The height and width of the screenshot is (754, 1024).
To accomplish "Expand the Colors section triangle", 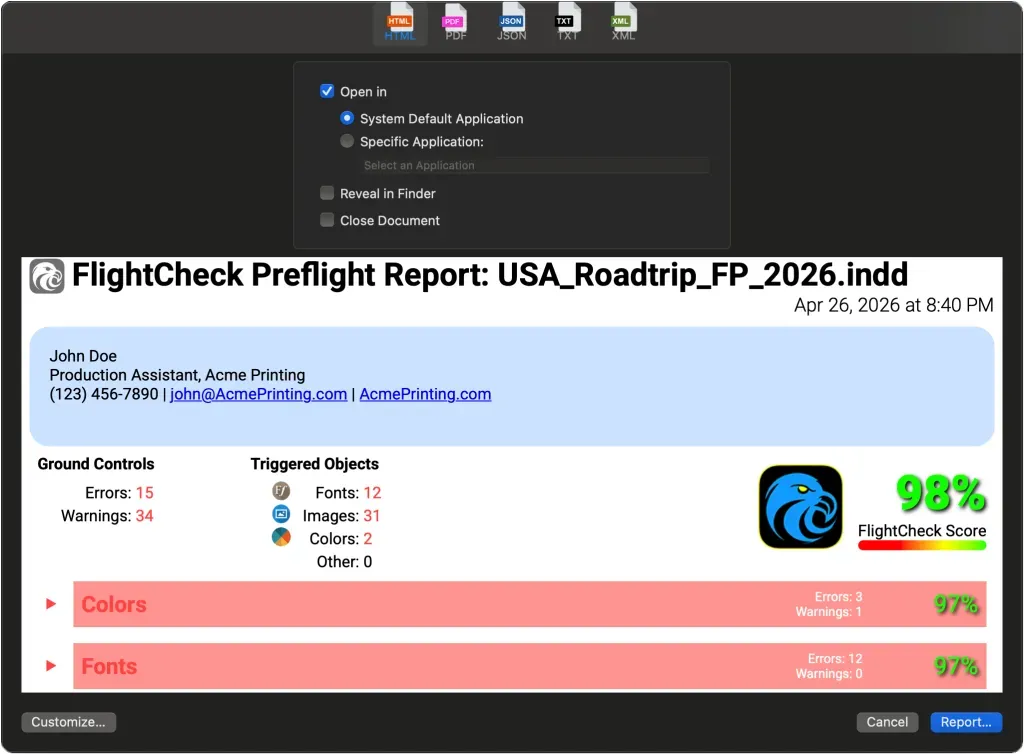I will tap(51, 604).
